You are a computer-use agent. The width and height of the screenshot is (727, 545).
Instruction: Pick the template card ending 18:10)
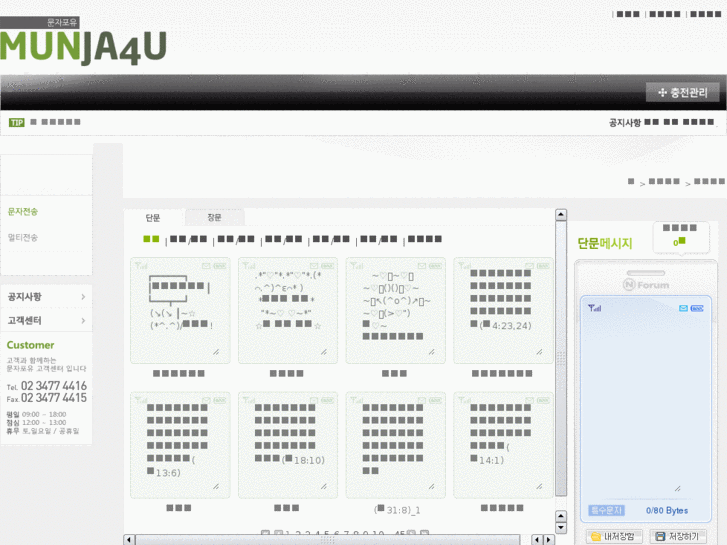point(288,445)
